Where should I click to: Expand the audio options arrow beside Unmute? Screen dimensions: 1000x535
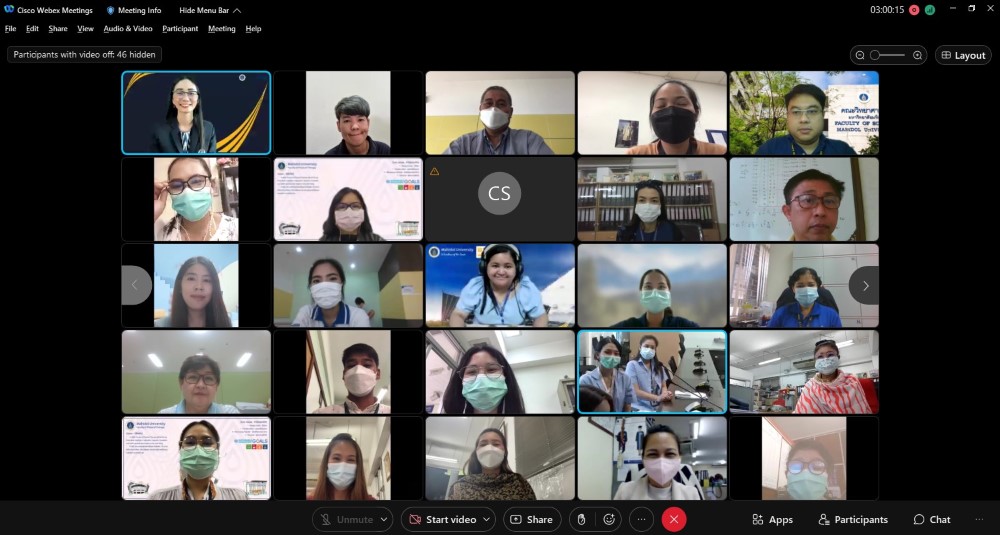point(384,519)
